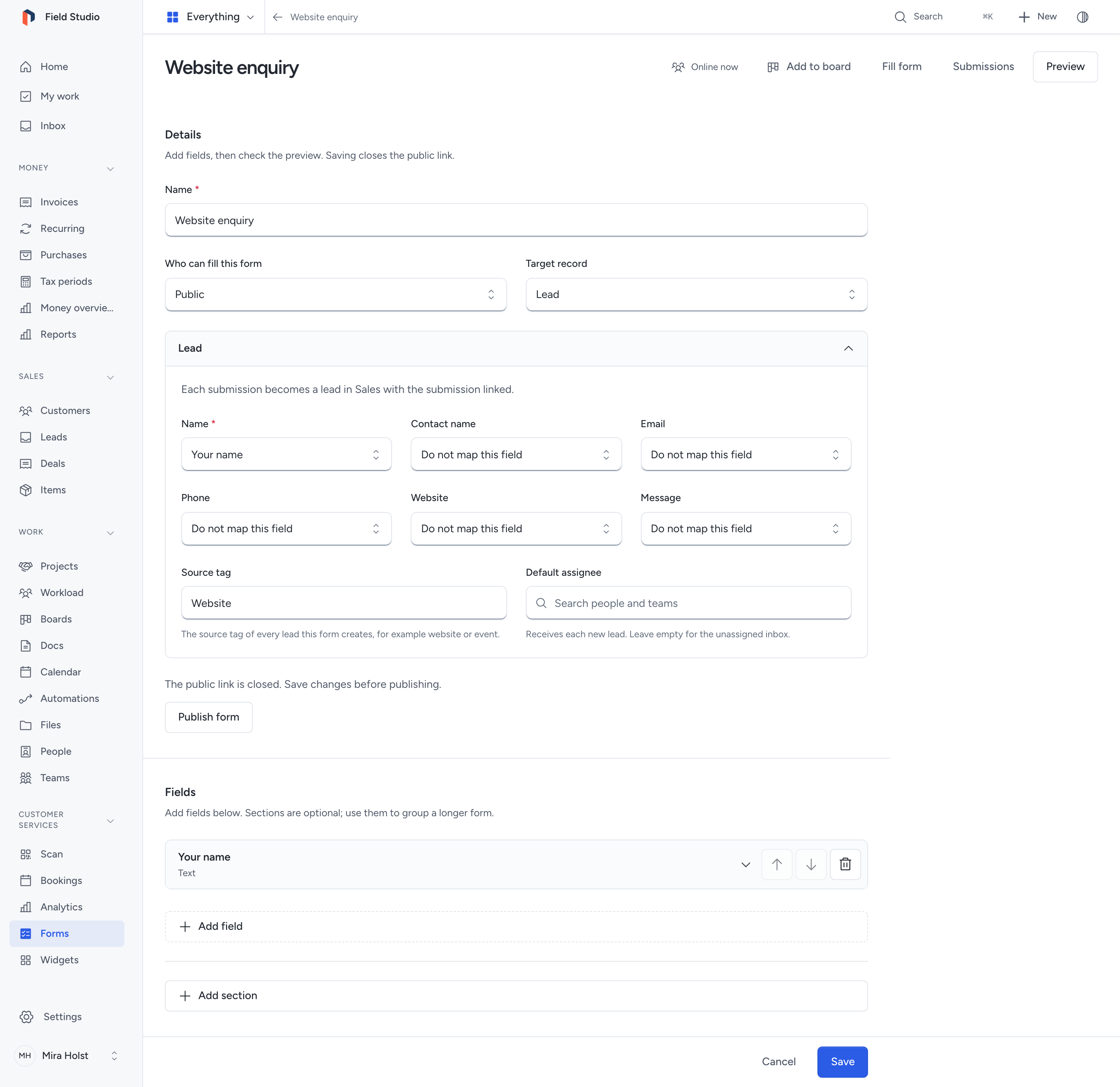
Task: Open the Email mapping dropdown
Action: pos(746,454)
